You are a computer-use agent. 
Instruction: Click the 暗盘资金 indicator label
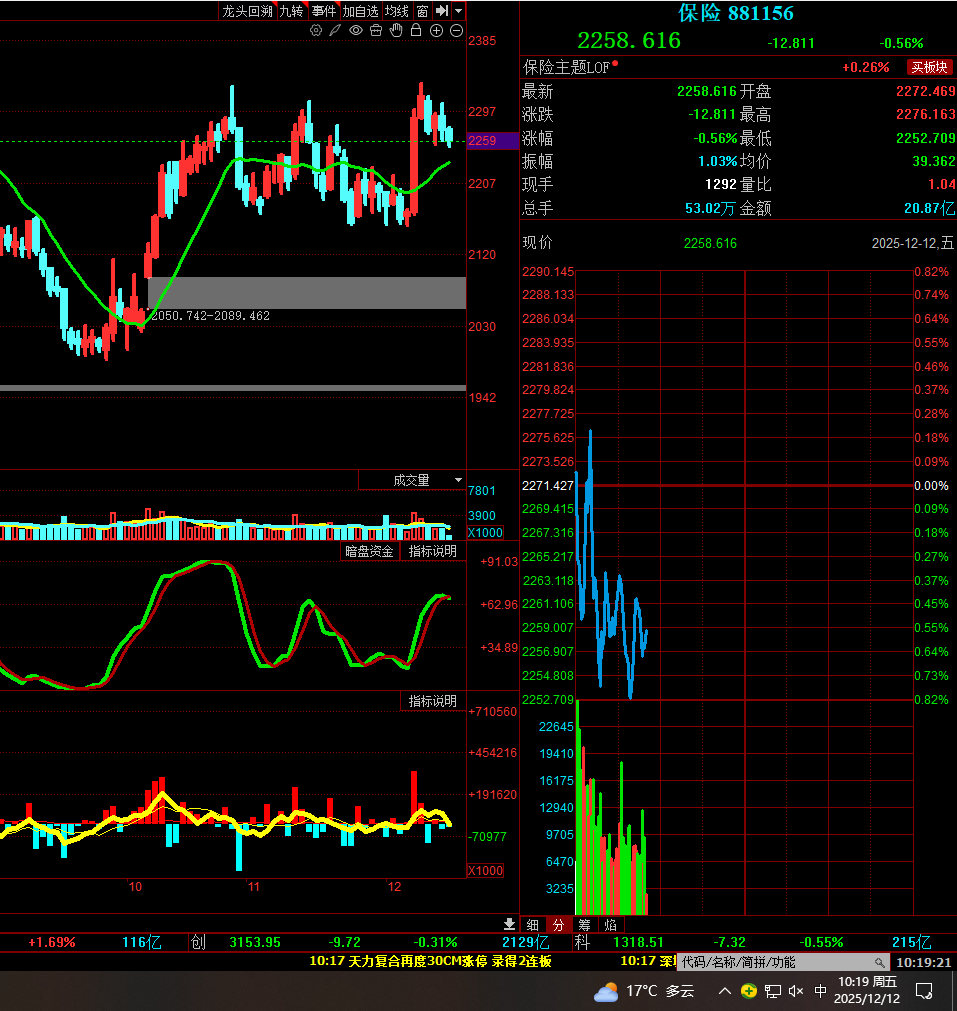pyautogui.click(x=370, y=551)
